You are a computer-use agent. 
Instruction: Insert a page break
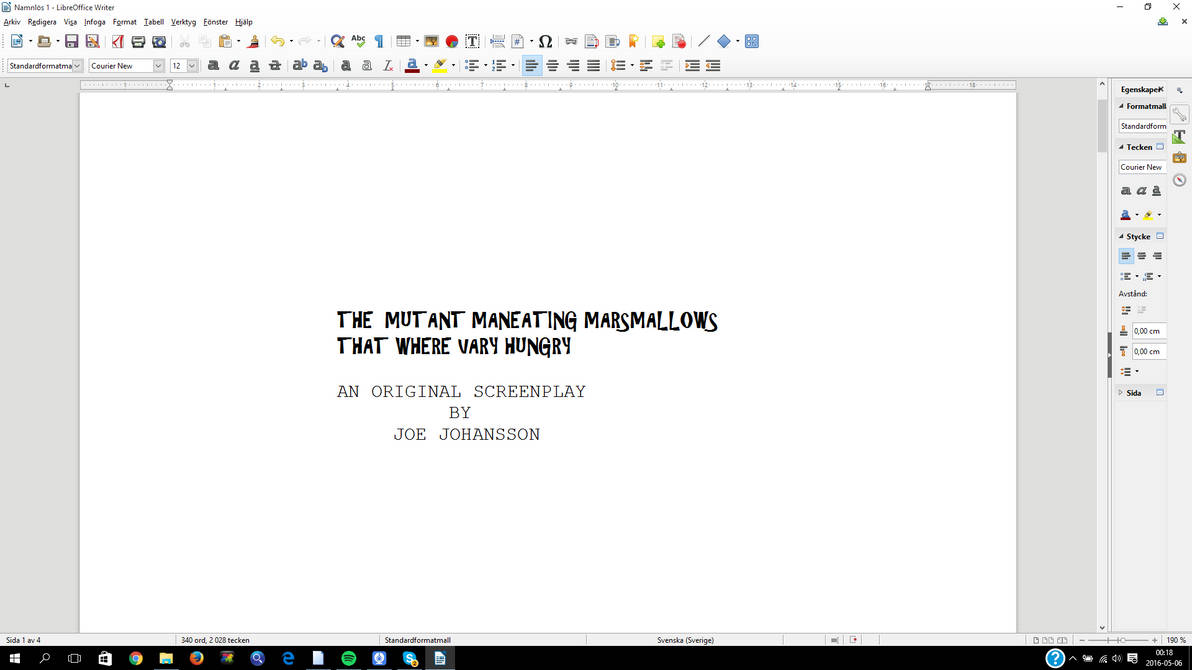tap(497, 41)
